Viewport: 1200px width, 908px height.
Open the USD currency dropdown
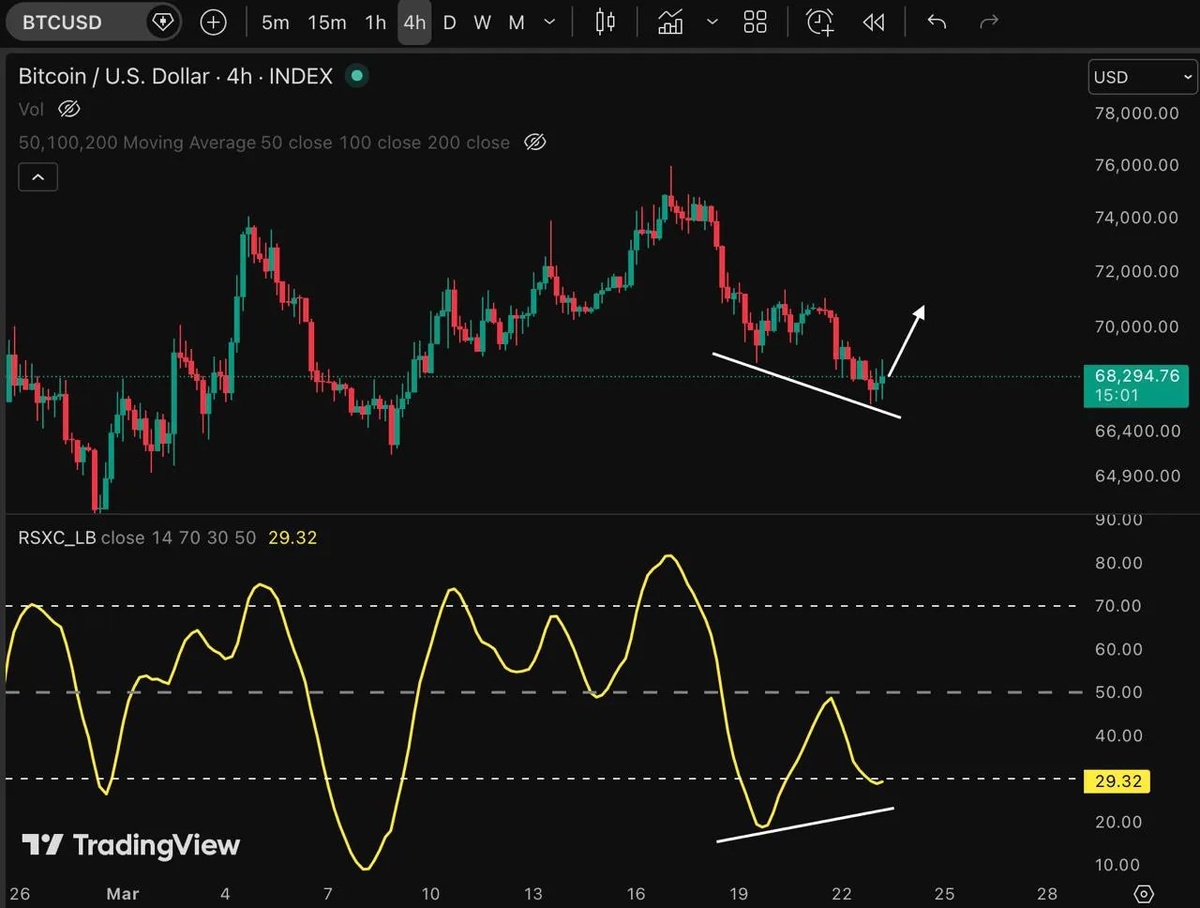[x=1141, y=77]
